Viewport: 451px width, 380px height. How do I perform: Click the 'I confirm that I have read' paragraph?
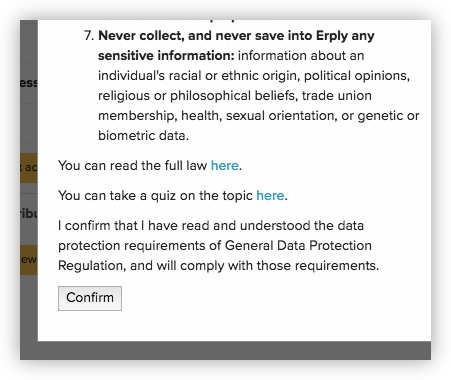(219, 246)
